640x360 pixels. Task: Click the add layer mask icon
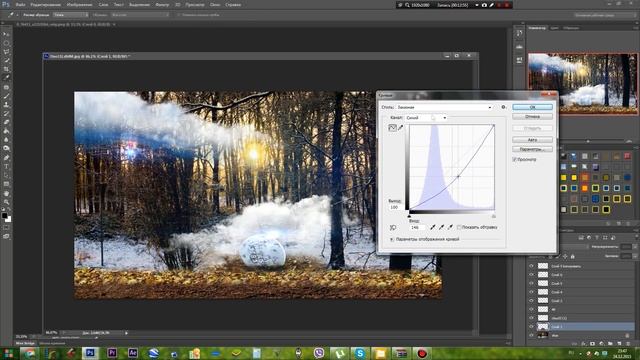click(593, 344)
